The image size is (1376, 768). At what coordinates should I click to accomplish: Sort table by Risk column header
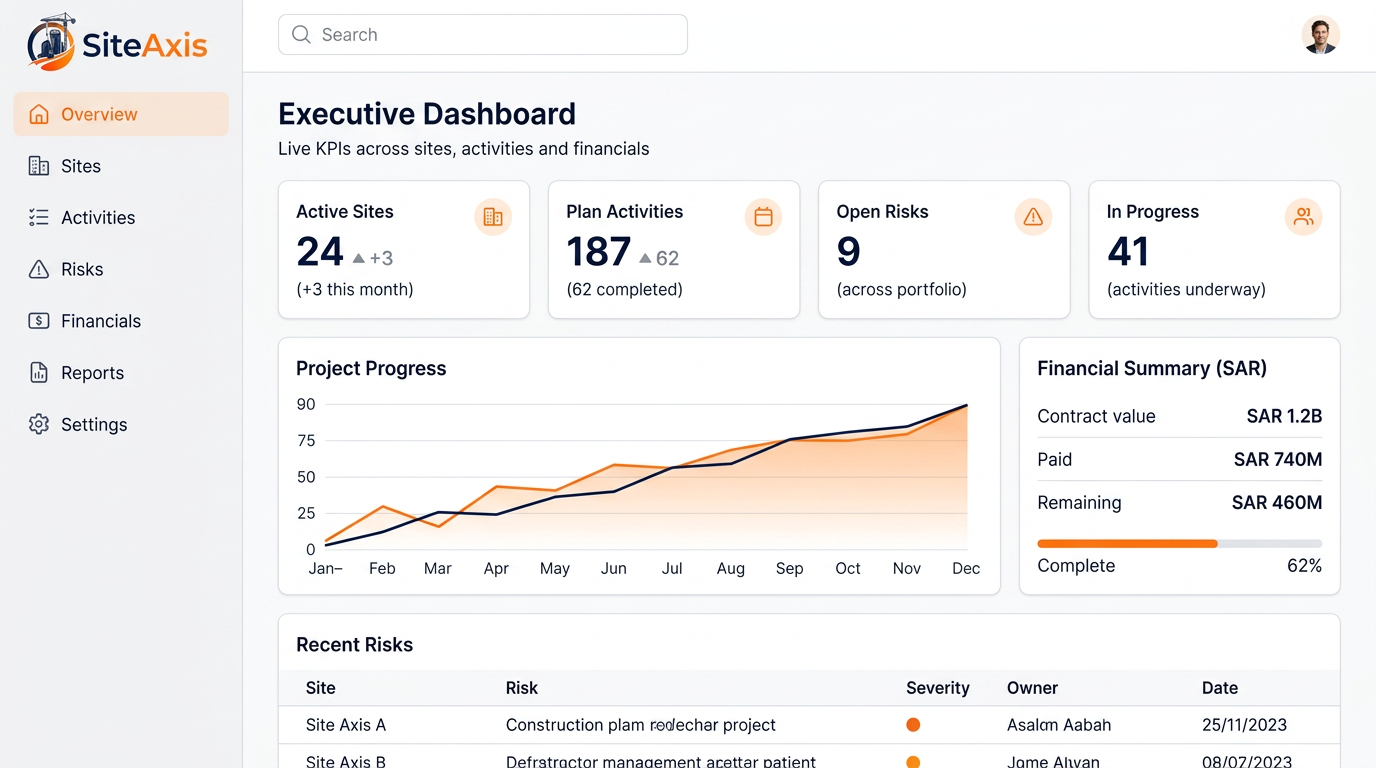(x=522, y=688)
